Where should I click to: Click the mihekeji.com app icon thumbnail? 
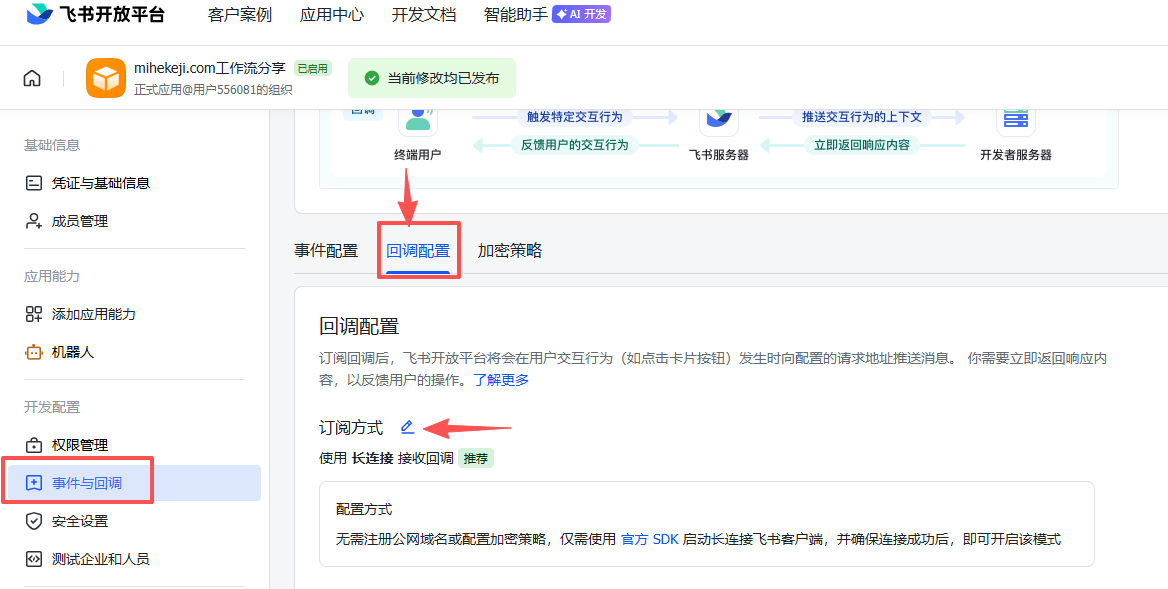pos(105,77)
